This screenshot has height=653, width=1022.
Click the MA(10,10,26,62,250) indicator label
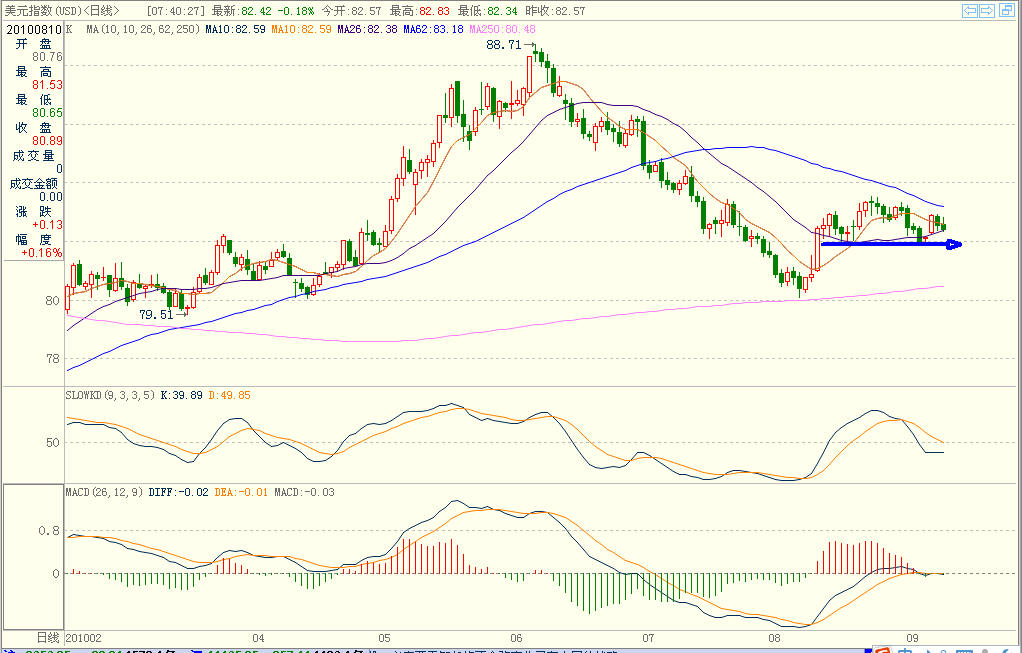143,29
